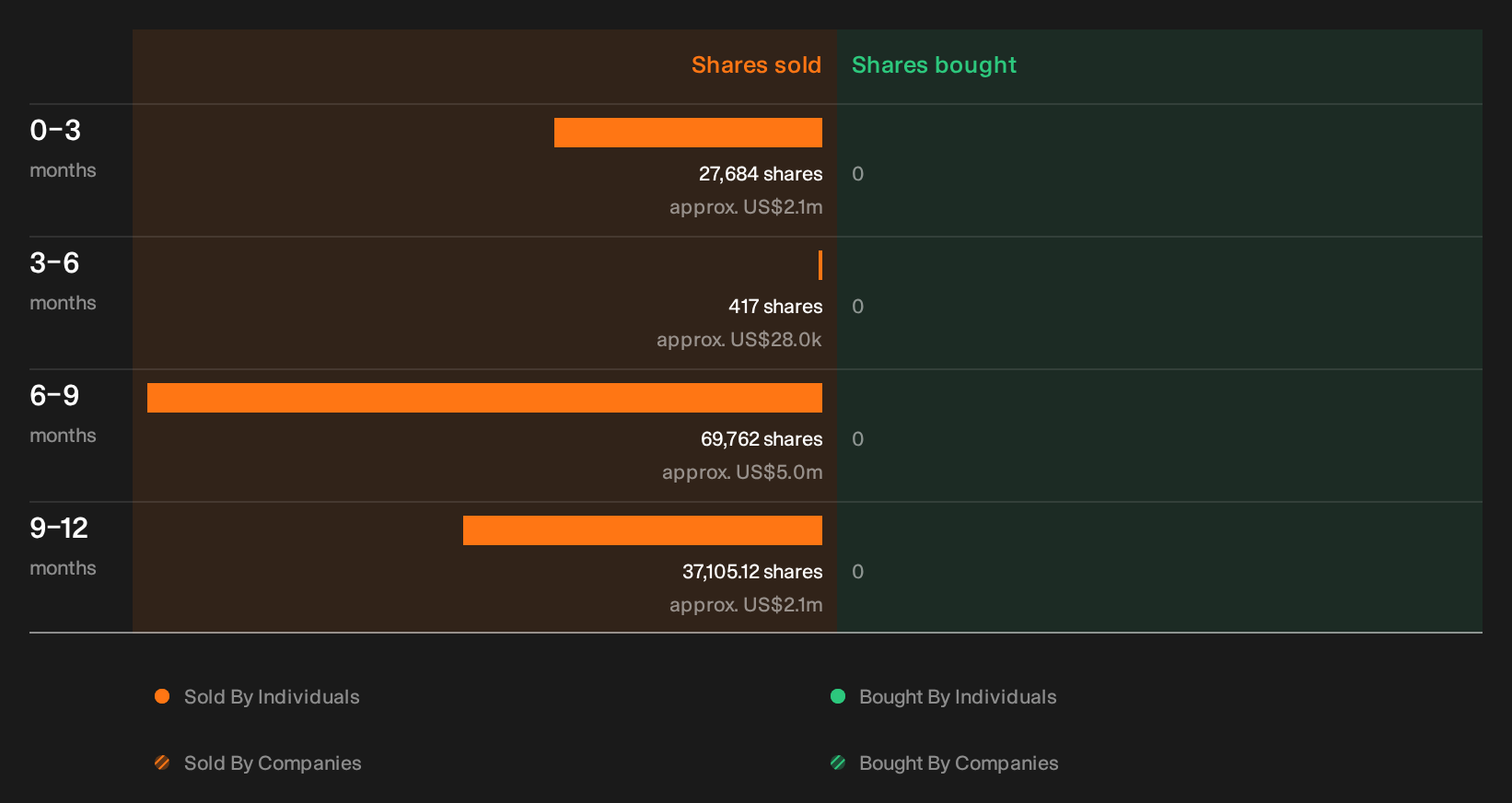Viewport: 1512px width, 803px height.
Task: Click the 3-6 months row label
Action: [63, 281]
